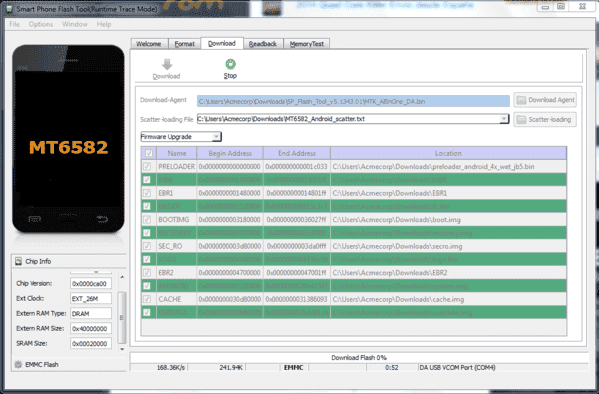
Task: Click the EMMC Flash label
Action: coord(42,365)
